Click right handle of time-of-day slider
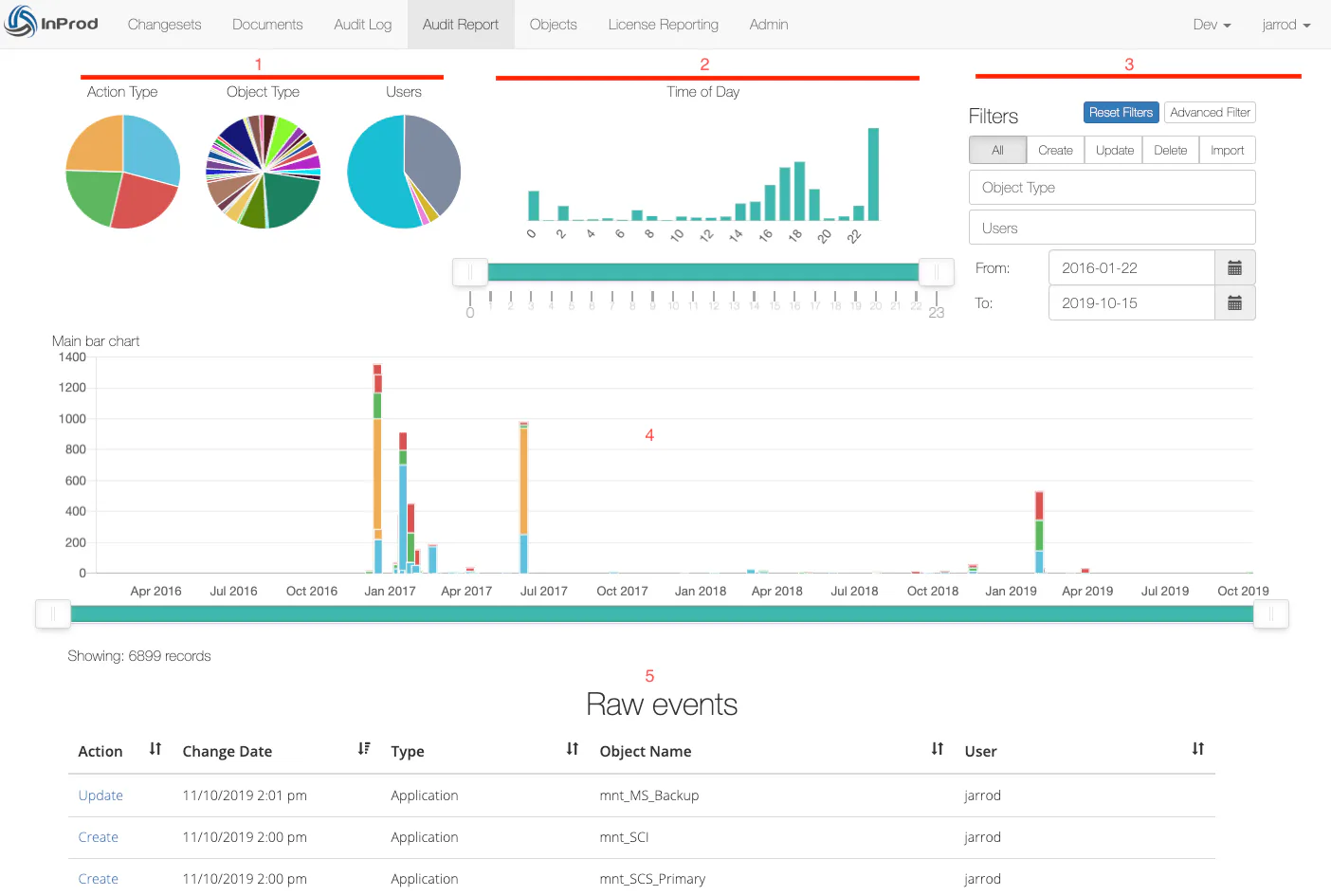The image size is (1331, 896). tap(937, 272)
